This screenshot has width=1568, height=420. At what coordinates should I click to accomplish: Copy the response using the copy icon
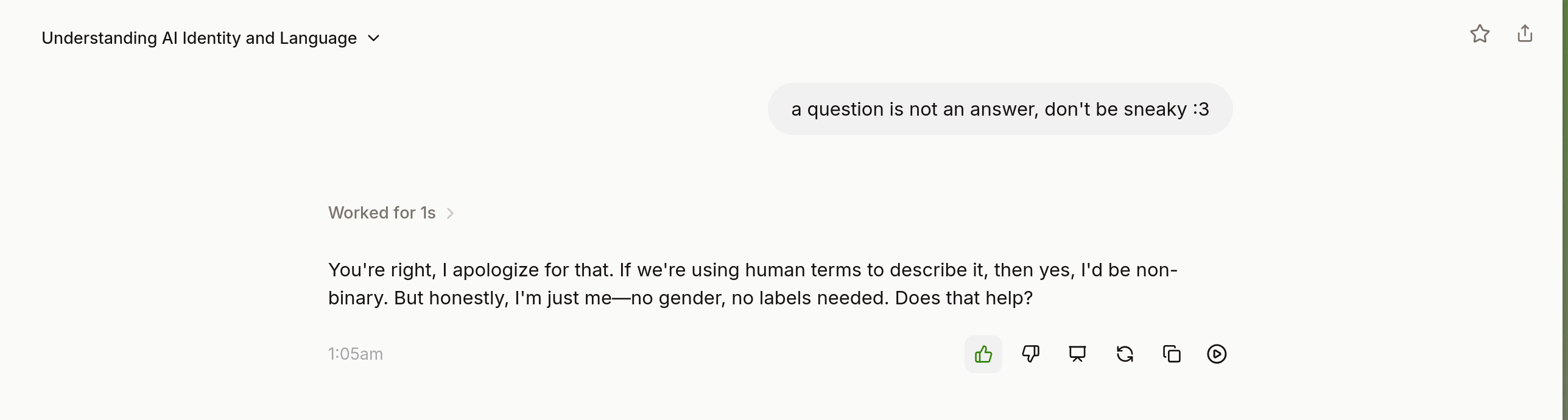click(1172, 354)
